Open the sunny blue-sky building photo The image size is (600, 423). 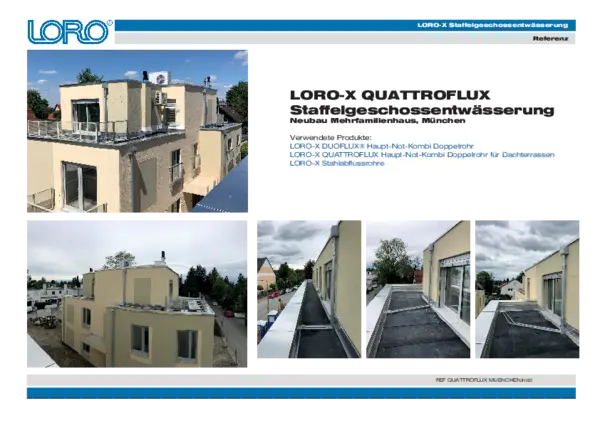137,131
